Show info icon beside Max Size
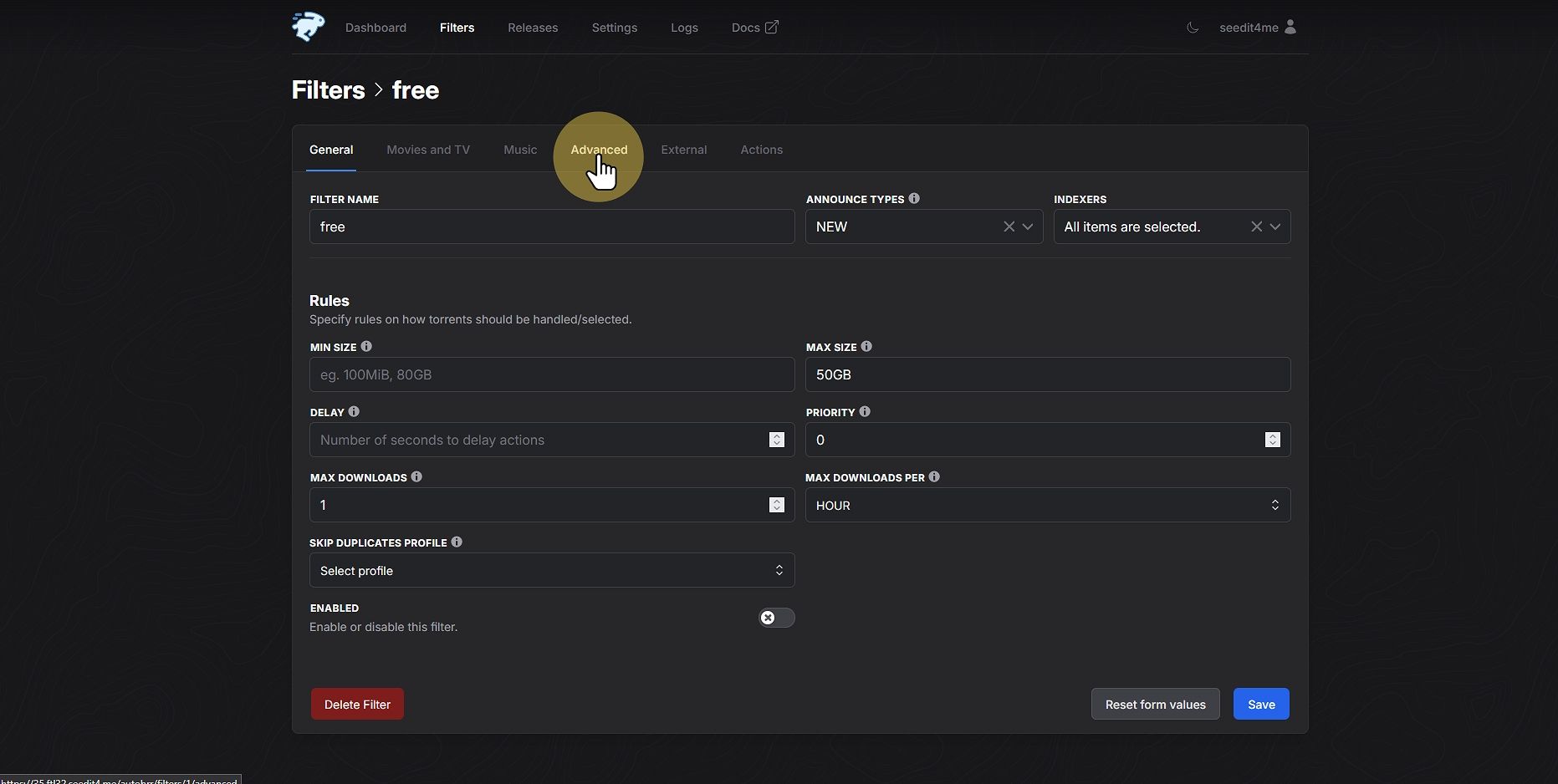 866,346
